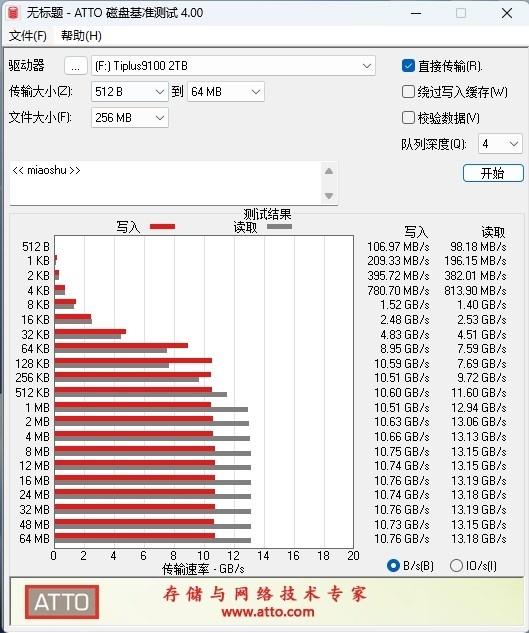Click the 1 MB read value 12.94 GB/s
Screen dimensions: 529x633
click(479, 408)
